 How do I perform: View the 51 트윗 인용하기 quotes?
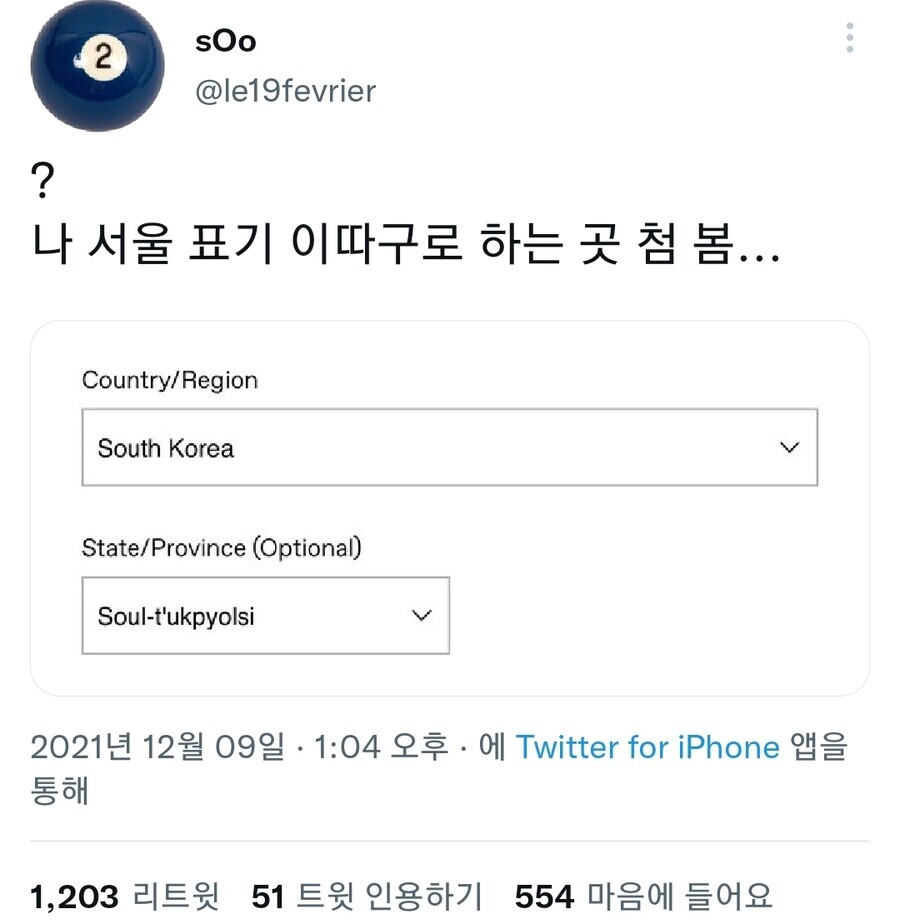pos(367,896)
